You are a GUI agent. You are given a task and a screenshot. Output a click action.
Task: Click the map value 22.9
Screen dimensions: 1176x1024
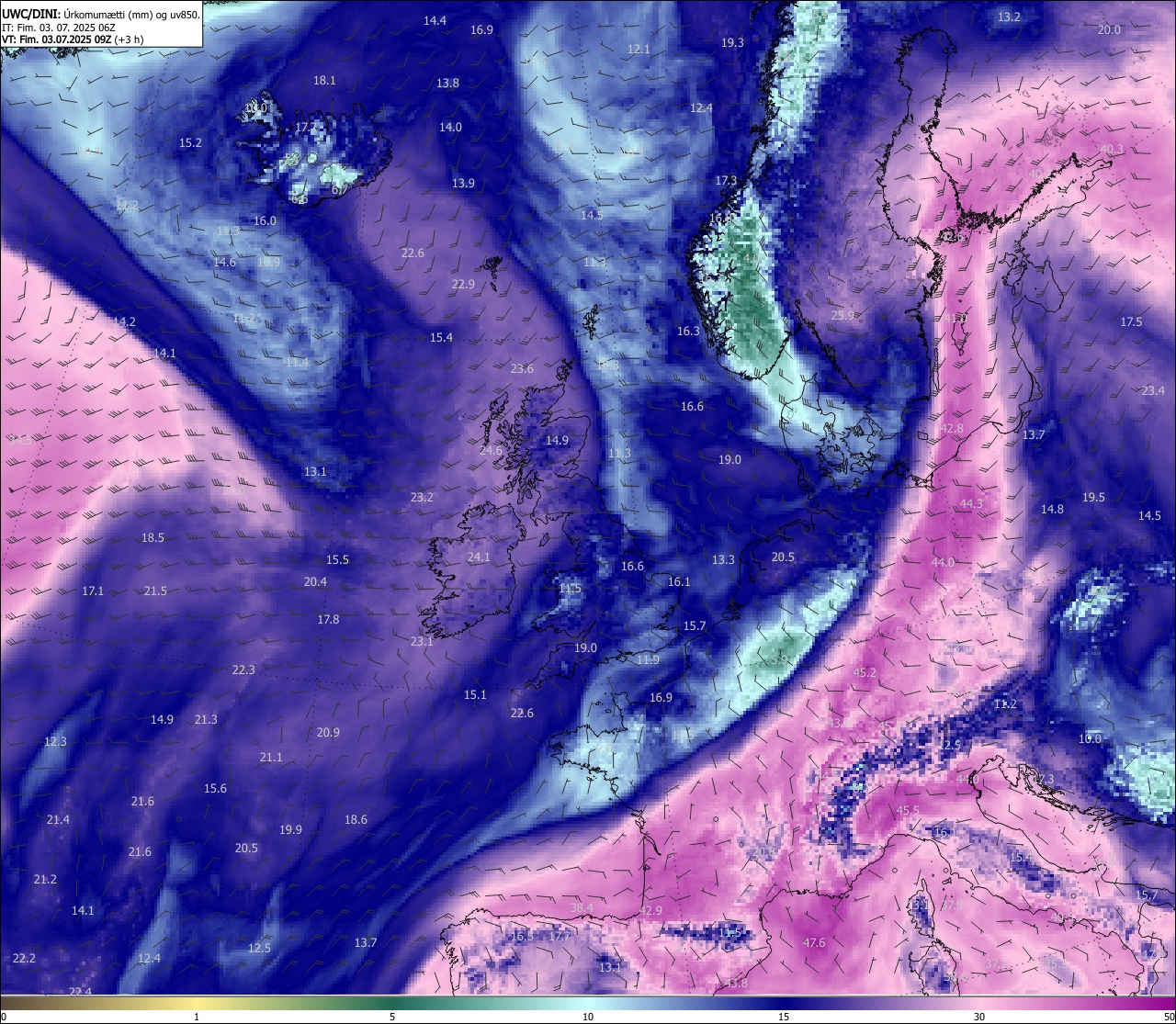463,284
